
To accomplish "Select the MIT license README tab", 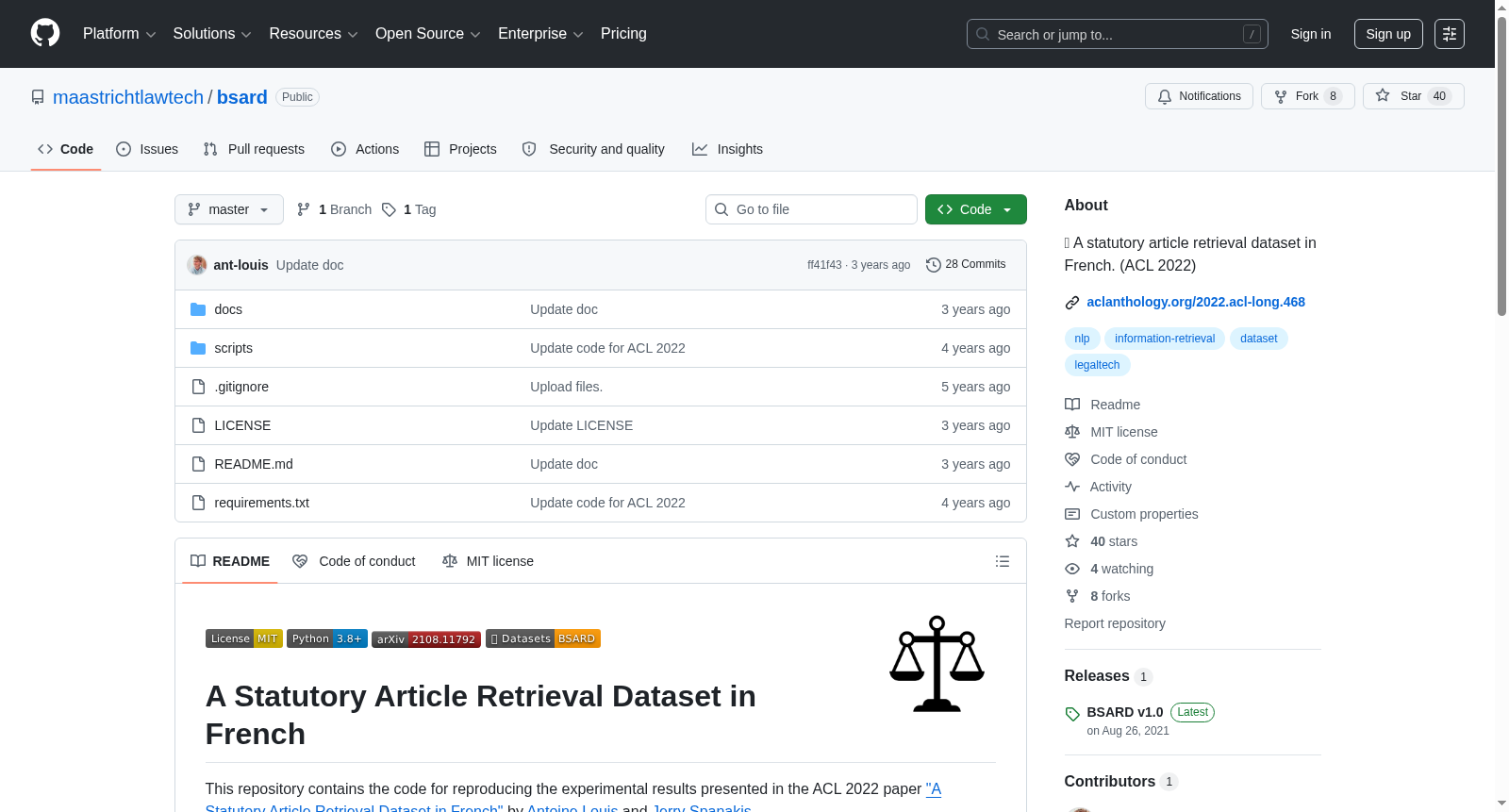I will 489,561.
